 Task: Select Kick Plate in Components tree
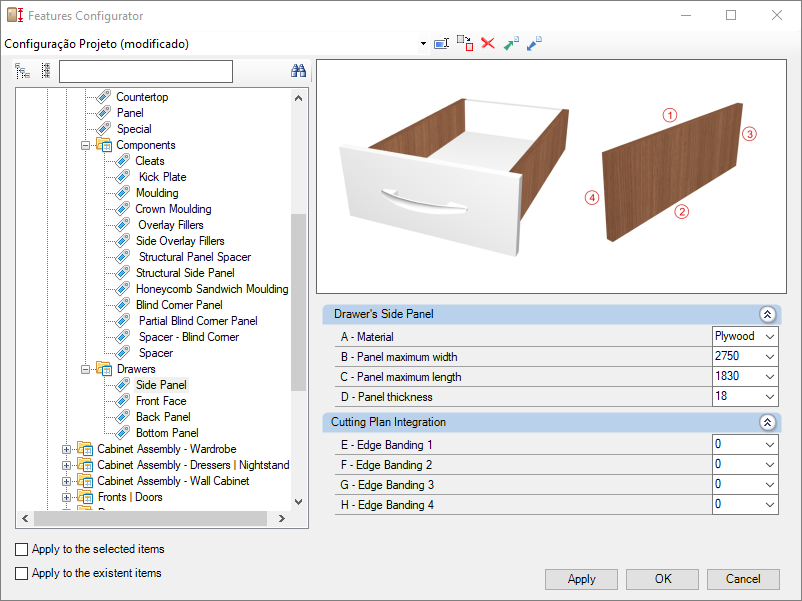162,177
